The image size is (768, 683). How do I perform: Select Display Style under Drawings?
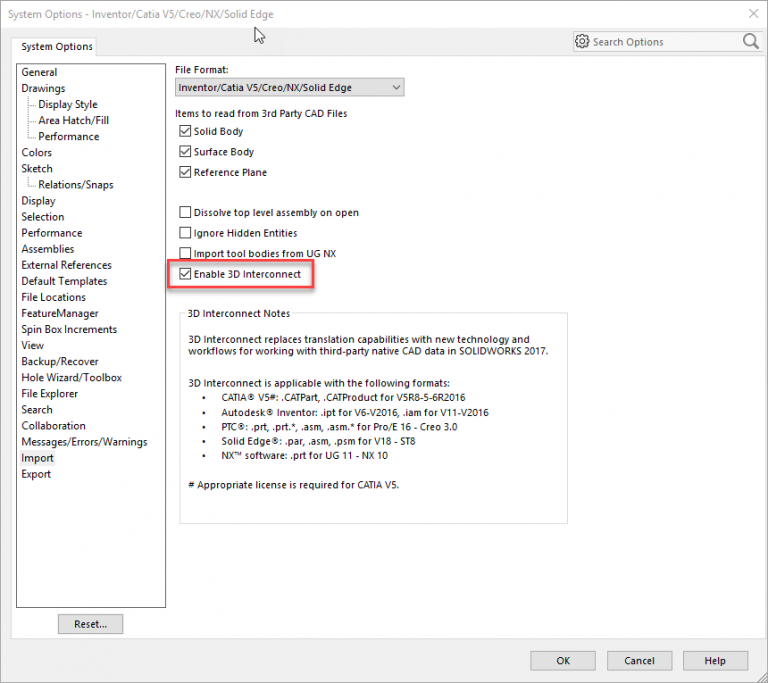[68, 104]
